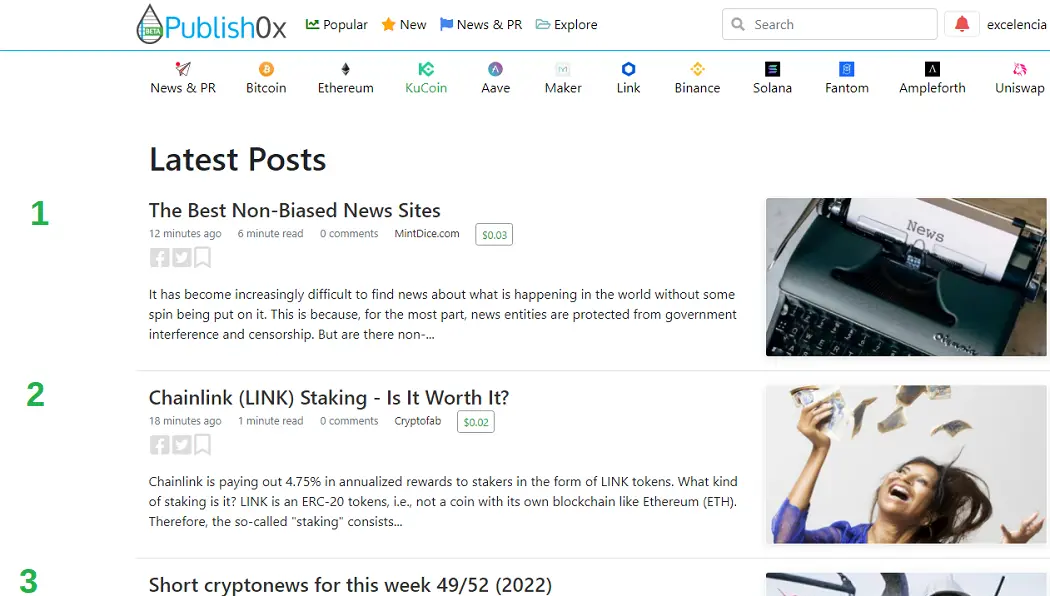Open the Solana category label
The width and height of the screenshot is (1050, 596).
pos(772,88)
